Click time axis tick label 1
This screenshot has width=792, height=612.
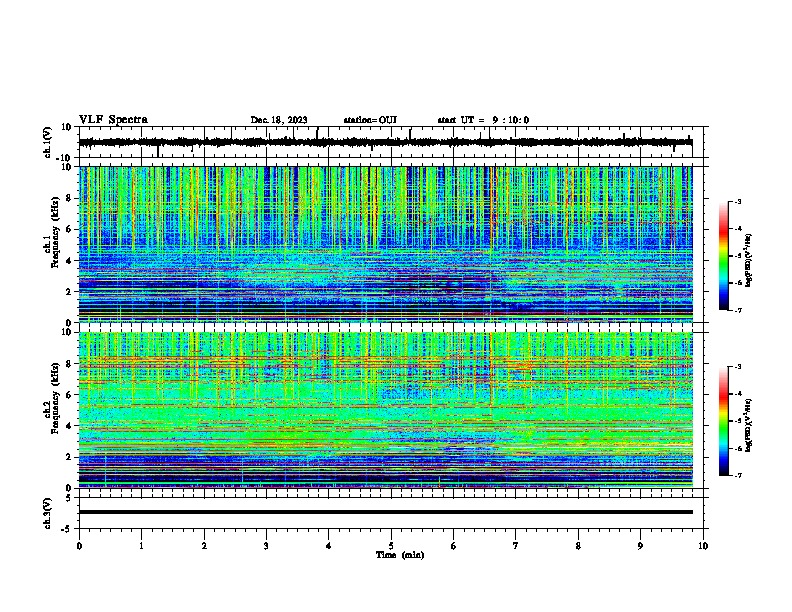tap(141, 546)
